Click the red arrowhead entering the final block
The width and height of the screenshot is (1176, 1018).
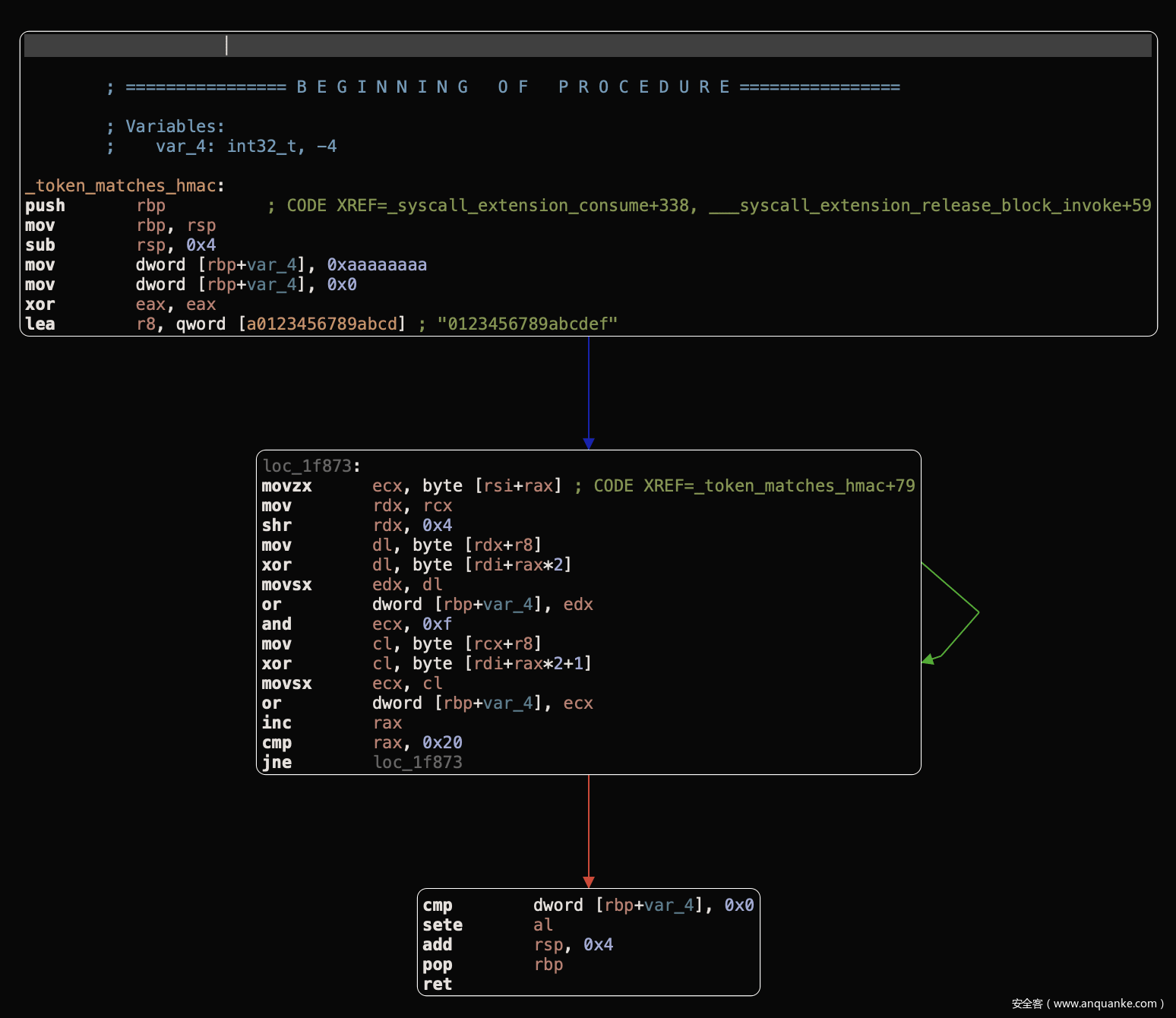[x=588, y=882]
